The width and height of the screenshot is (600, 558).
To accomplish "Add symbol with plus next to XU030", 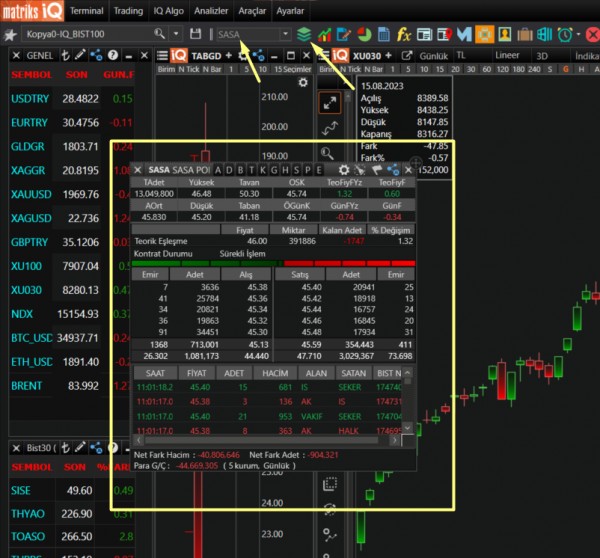I will coord(388,56).
